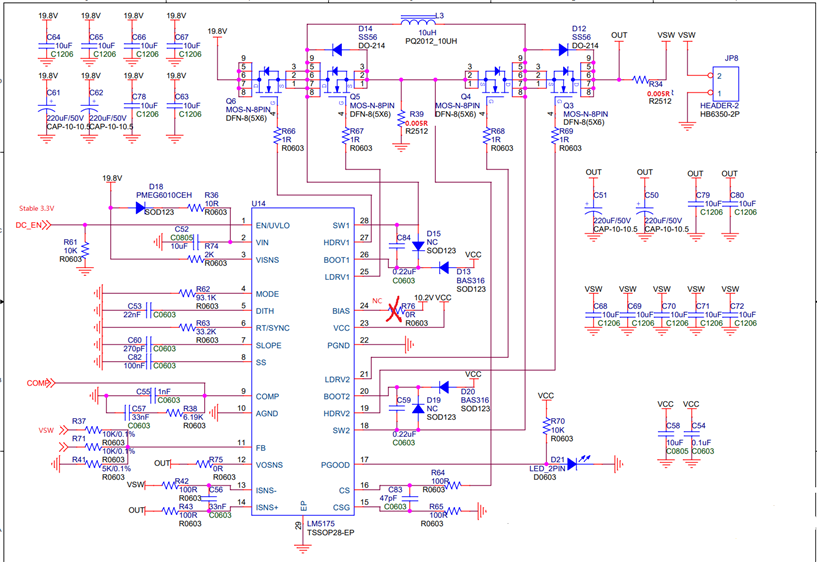Image resolution: width=817 pixels, height=562 pixels.
Task: Click the R34 current-sense resistor symbol
Action: 640,80
